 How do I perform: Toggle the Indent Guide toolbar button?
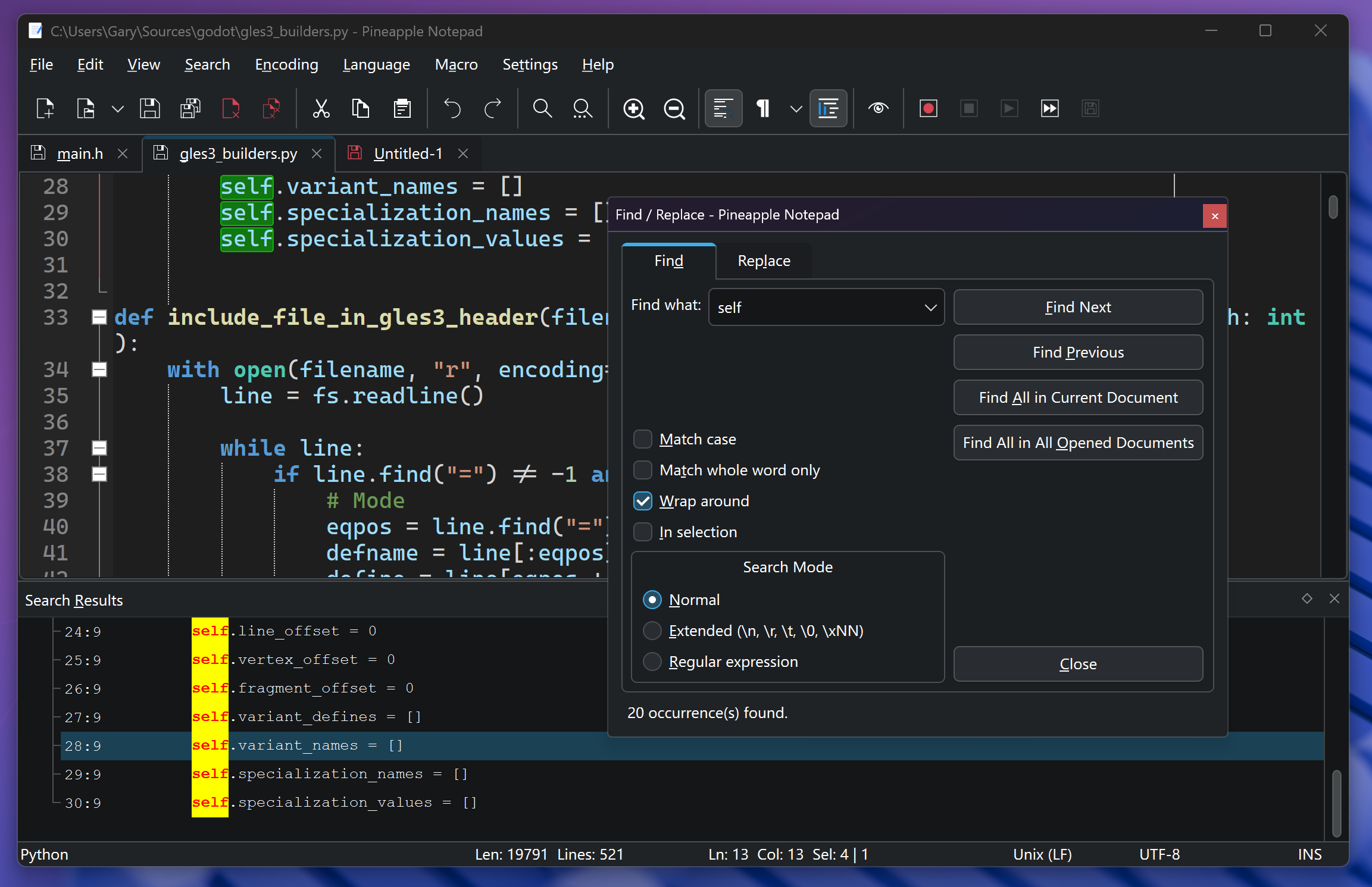(828, 108)
